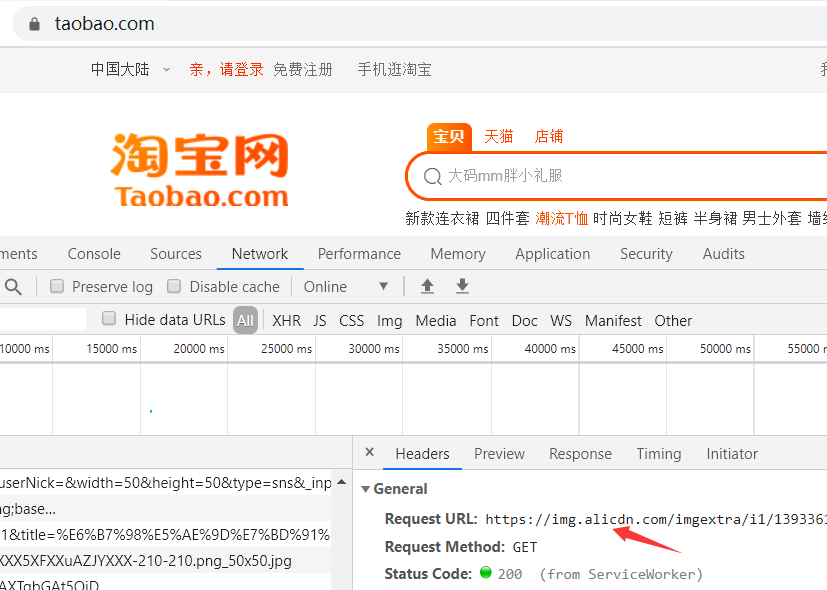
Task: Click the network filter text field
Action: click(42, 319)
